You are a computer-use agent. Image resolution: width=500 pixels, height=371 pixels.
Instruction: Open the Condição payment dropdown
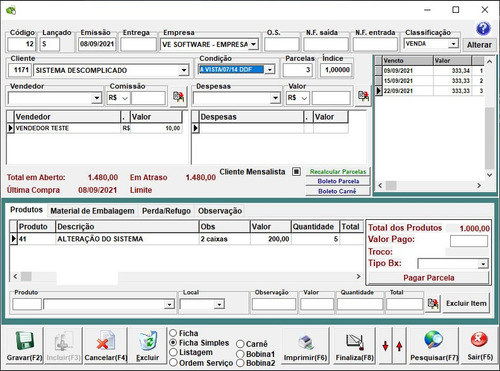[269, 70]
